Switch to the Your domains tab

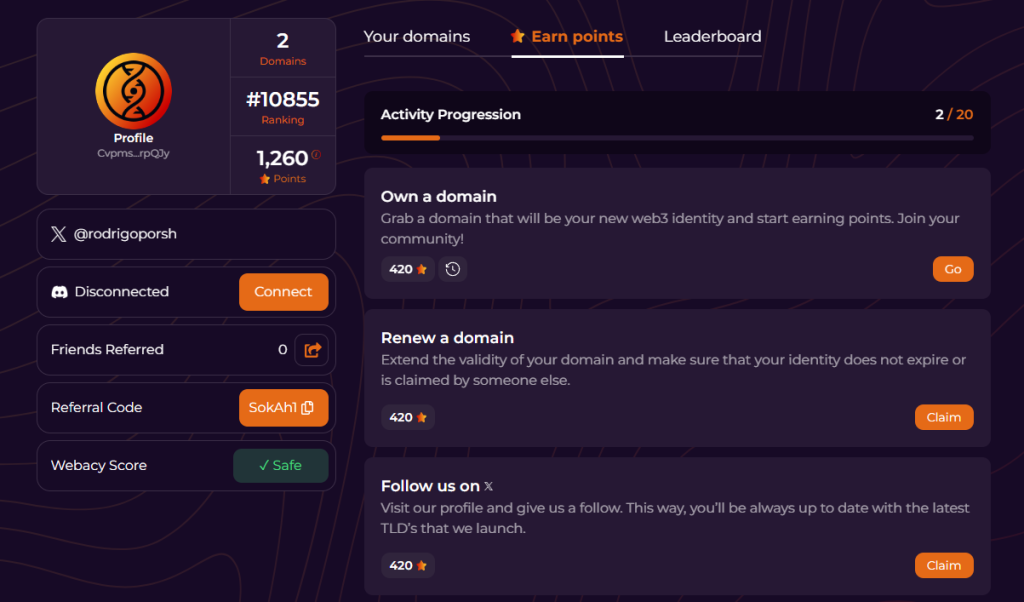click(415, 36)
